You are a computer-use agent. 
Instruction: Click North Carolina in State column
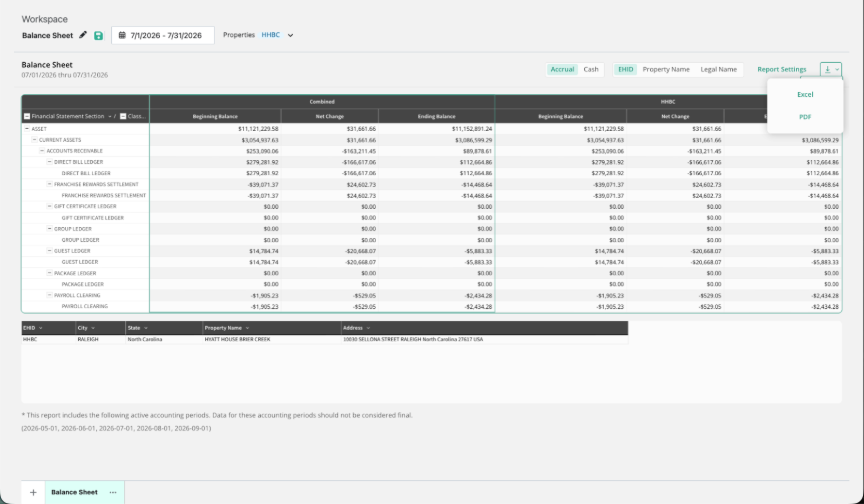164,339
